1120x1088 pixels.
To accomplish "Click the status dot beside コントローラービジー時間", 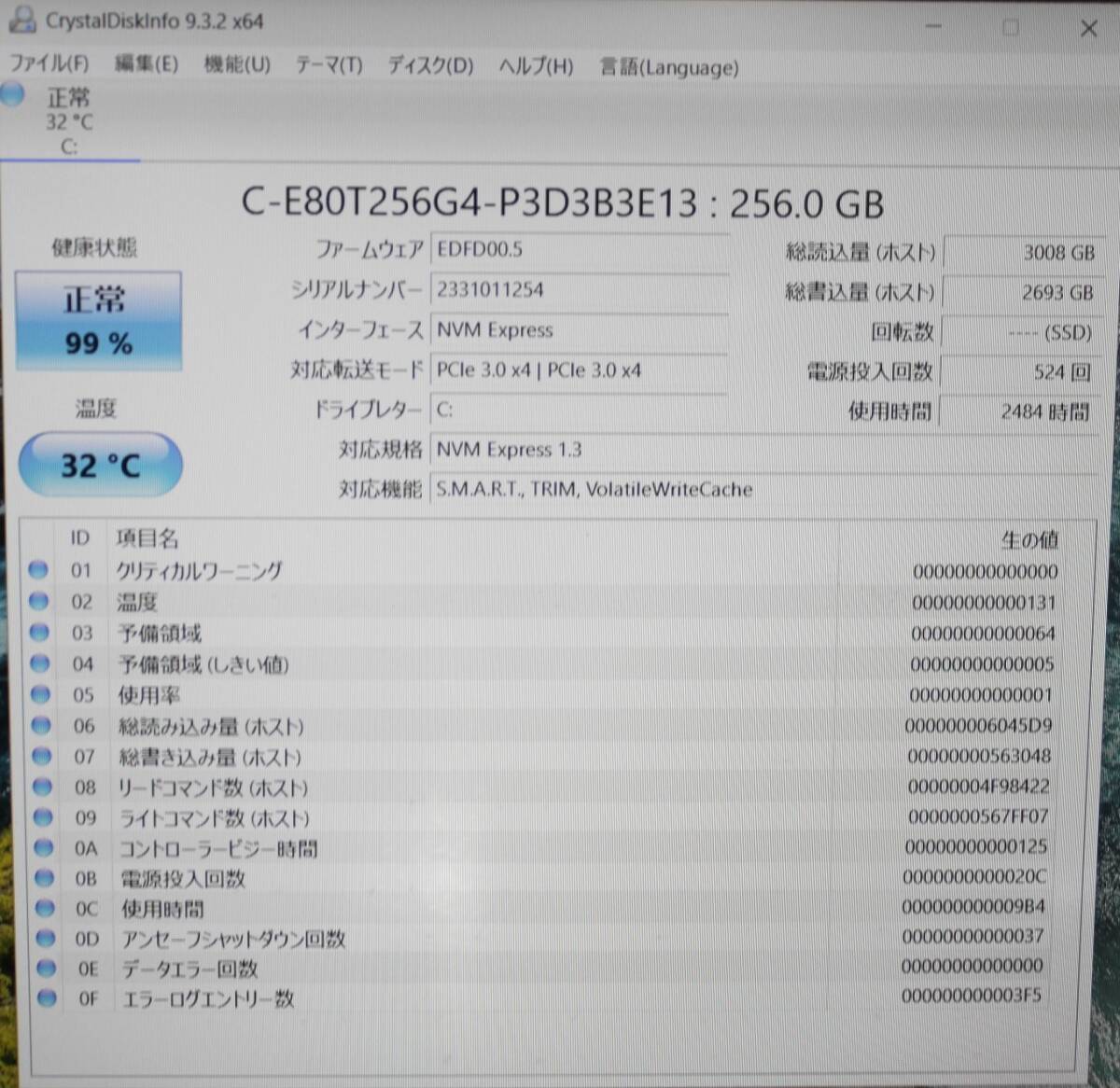I will [40, 847].
